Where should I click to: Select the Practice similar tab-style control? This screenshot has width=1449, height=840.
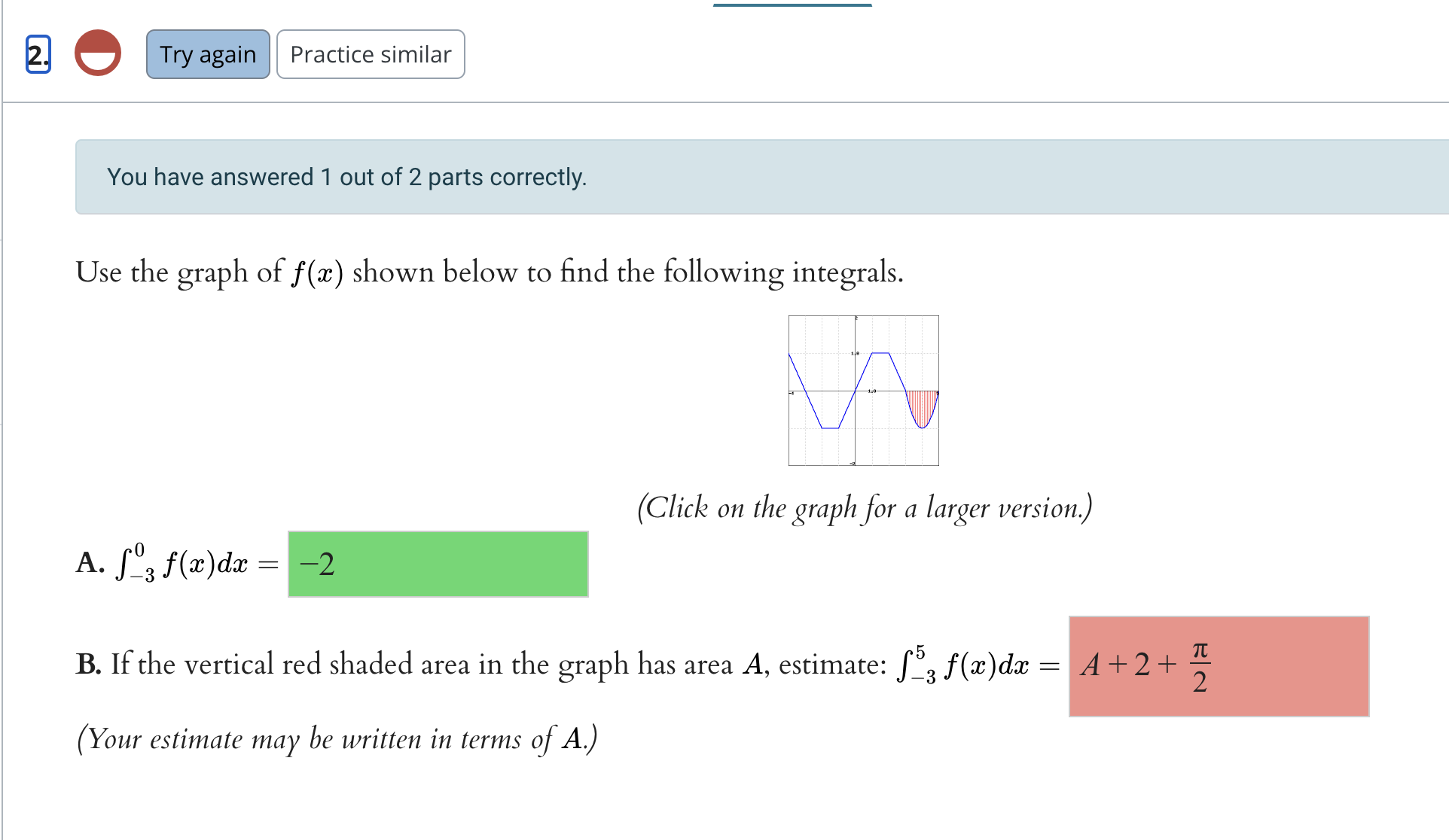point(371,53)
